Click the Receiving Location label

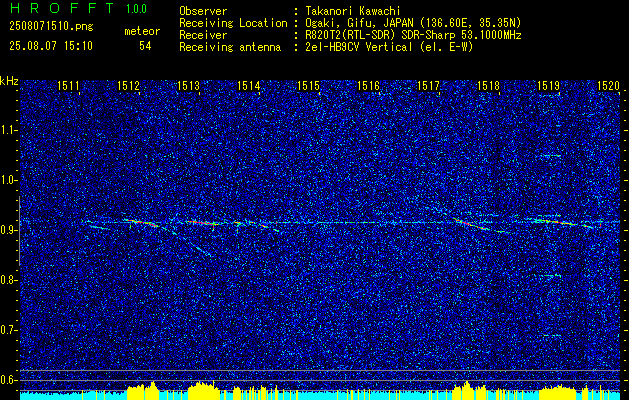pos(233,23)
